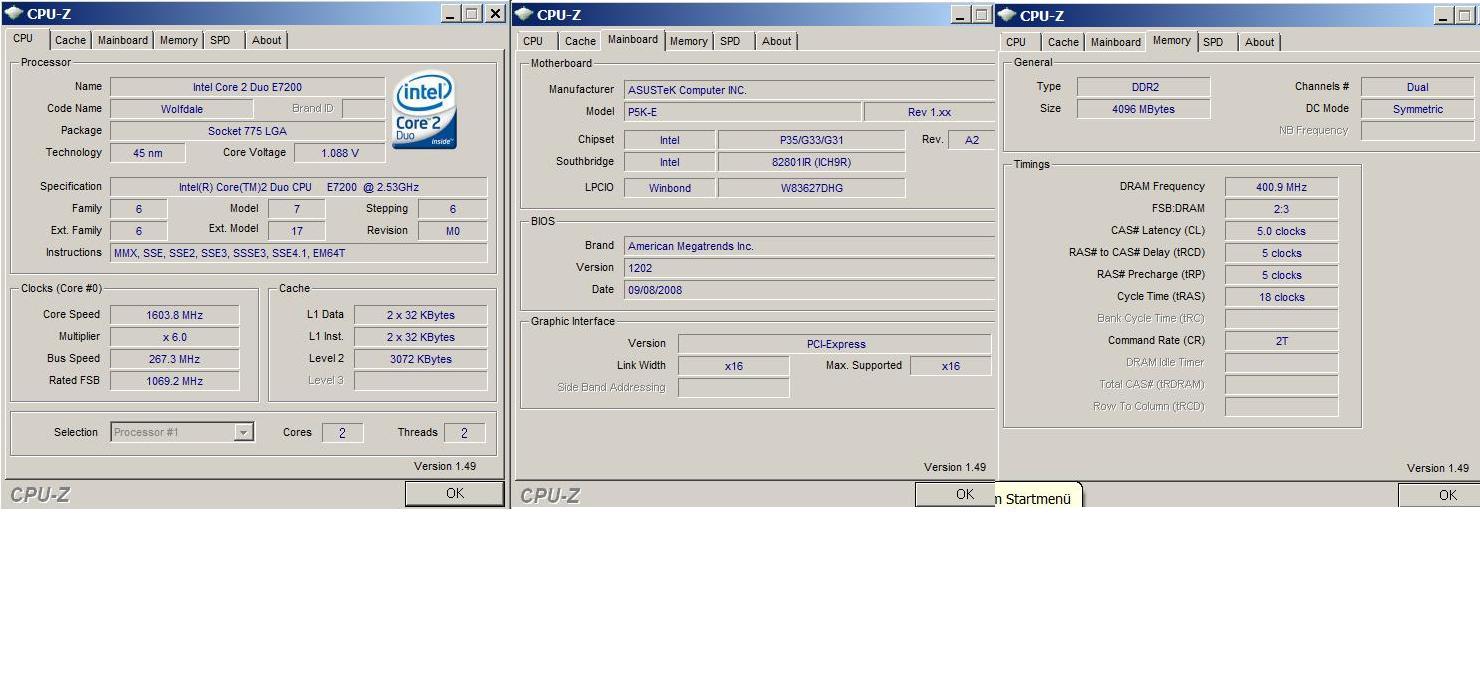Click the Cycle Time value '18 clocks'

point(1281,297)
